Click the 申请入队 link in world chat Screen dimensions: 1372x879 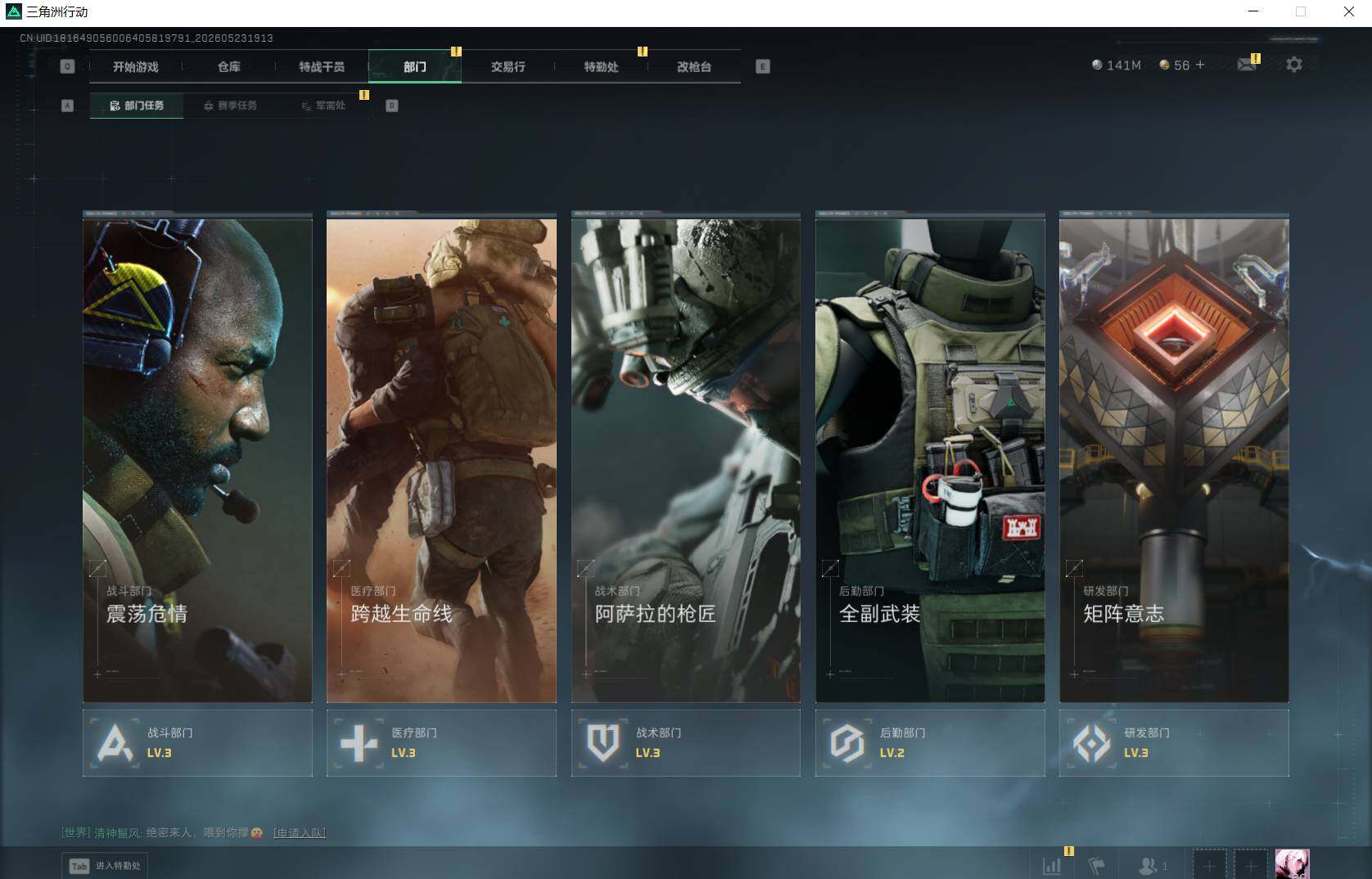tap(300, 833)
